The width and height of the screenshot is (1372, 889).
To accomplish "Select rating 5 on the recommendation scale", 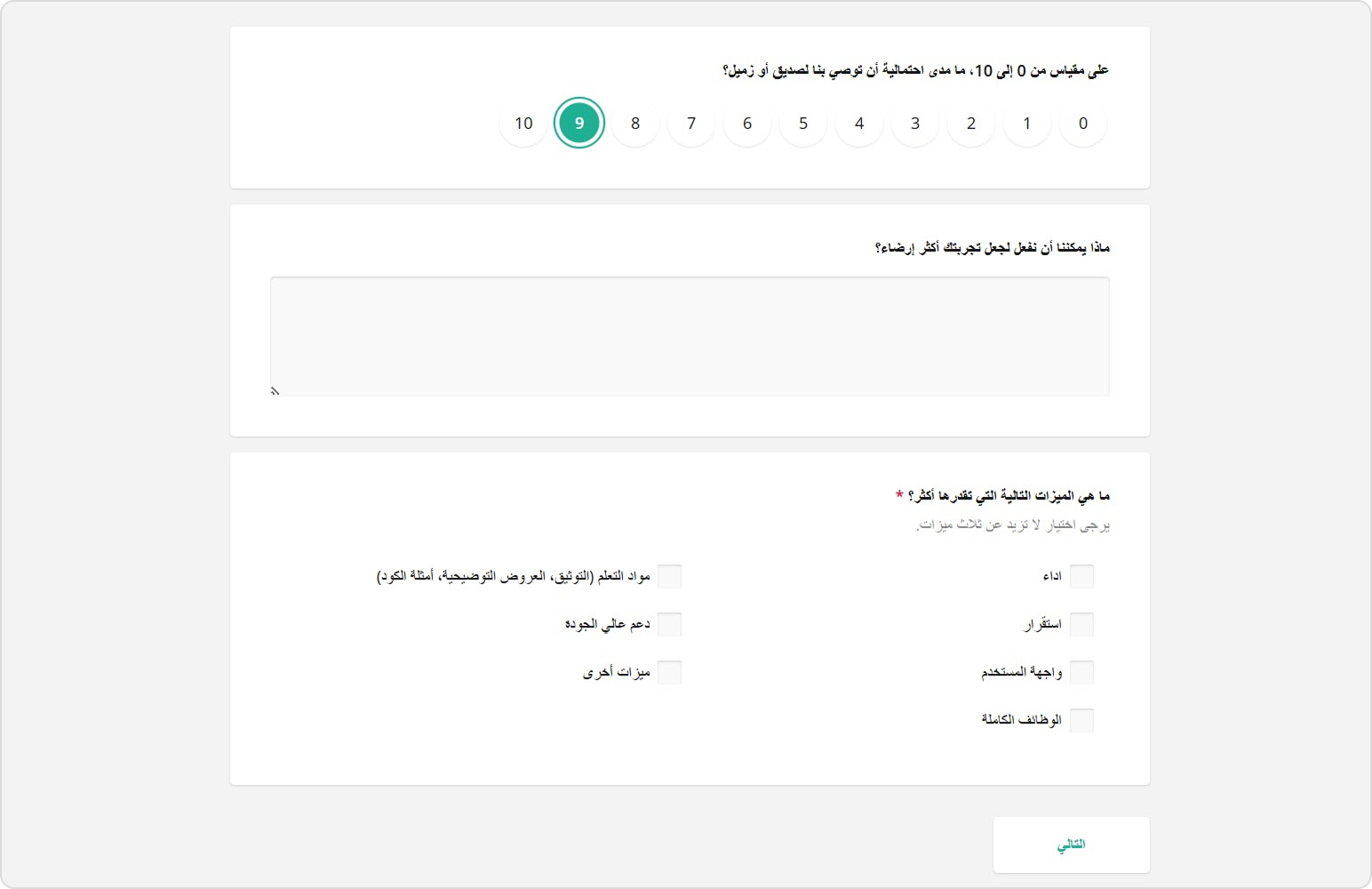I will pyautogui.click(x=802, y=123).
